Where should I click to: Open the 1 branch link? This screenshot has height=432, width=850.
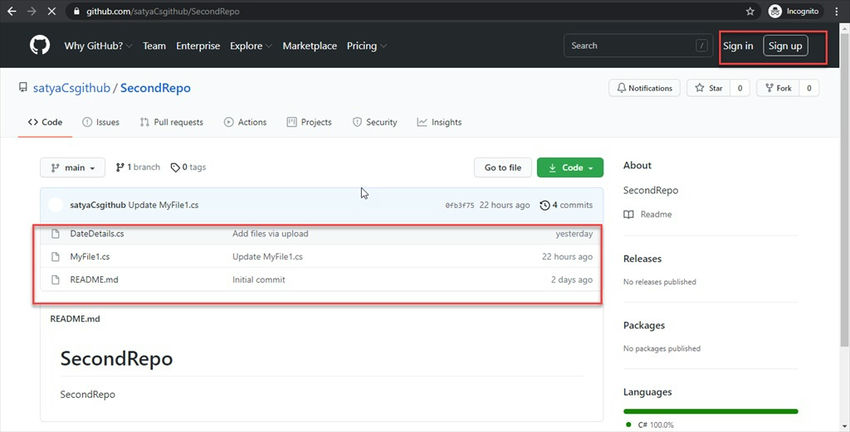(138, 167)
